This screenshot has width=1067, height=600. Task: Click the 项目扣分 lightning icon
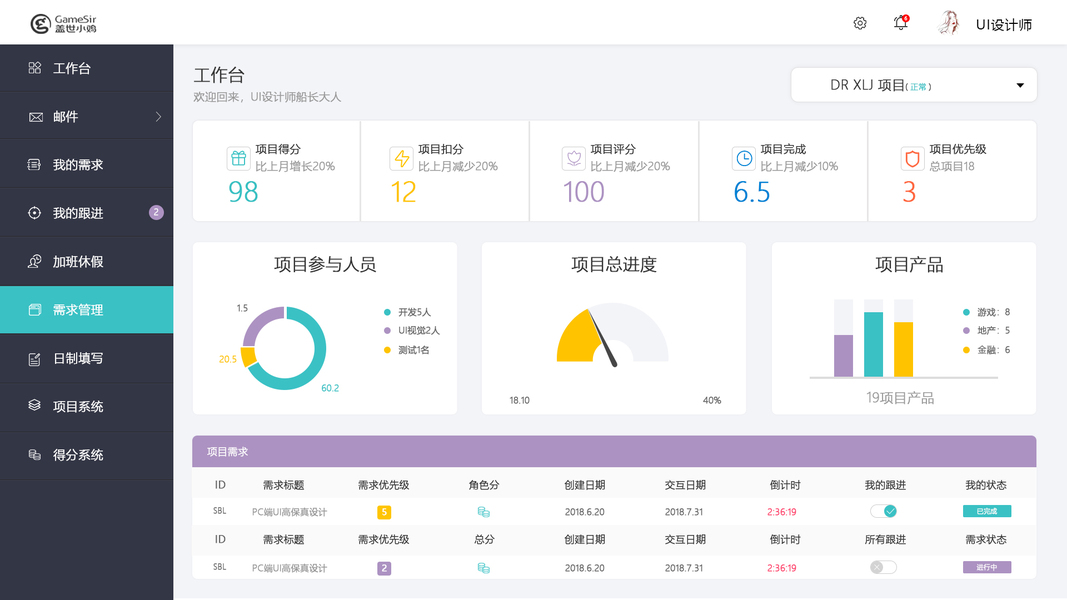[401, 159]
